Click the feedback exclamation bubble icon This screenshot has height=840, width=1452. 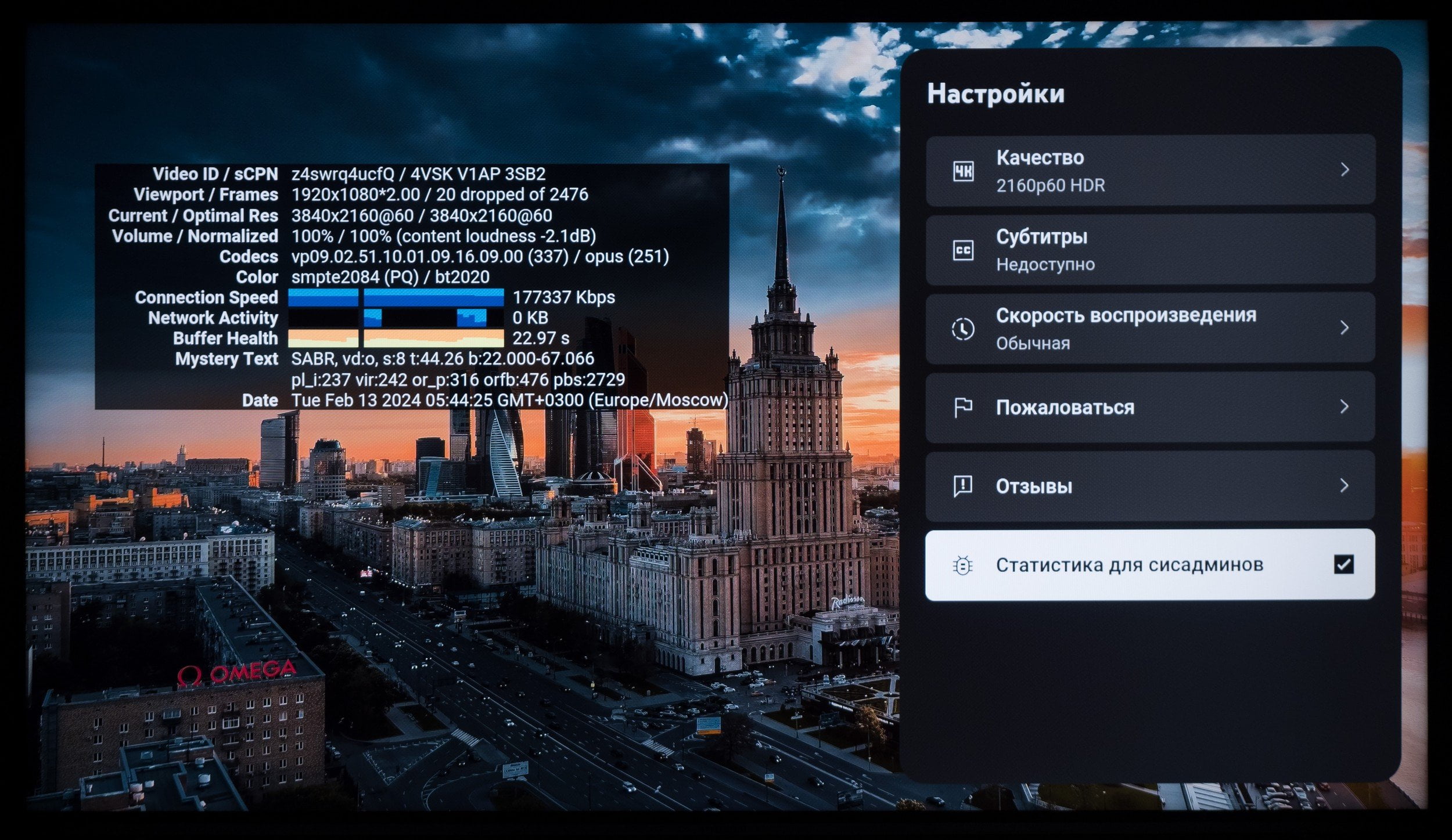963,486
